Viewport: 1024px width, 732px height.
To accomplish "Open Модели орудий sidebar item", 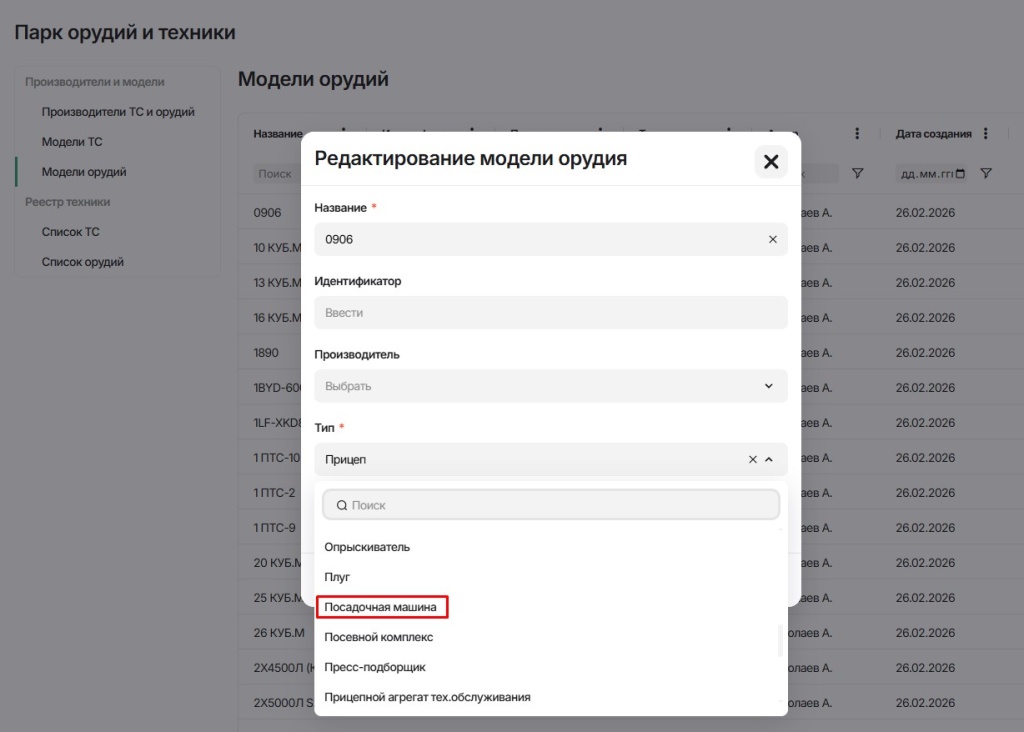I will pos(84,172).
